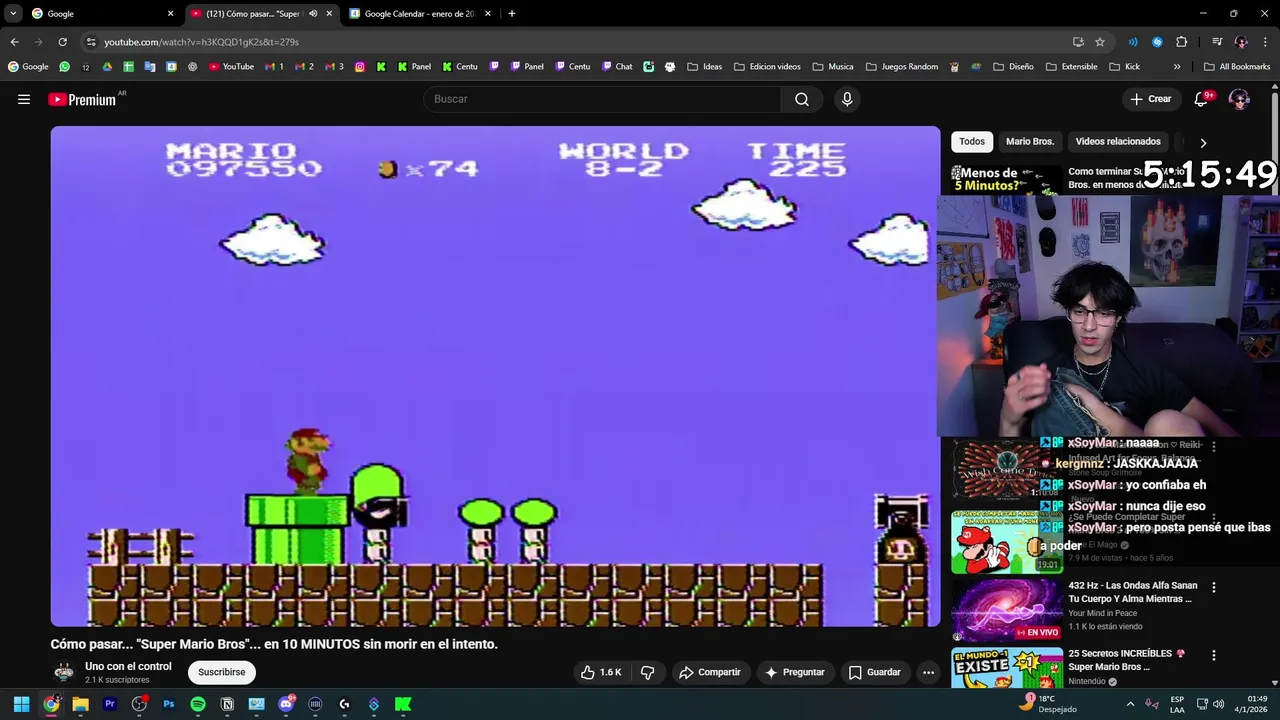
Task: Open the YouTube account avatar menu
Action: (1239, 99)
